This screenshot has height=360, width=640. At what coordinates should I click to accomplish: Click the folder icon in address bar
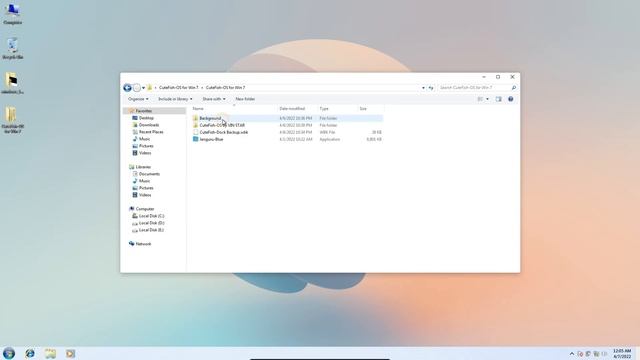coord(150,88)
